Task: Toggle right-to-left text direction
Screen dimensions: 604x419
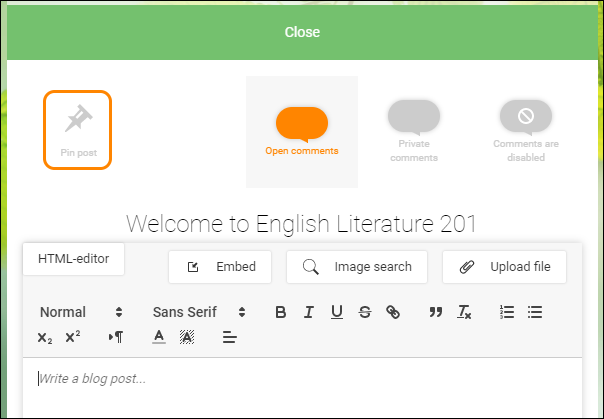Action: tap(116, 338)
